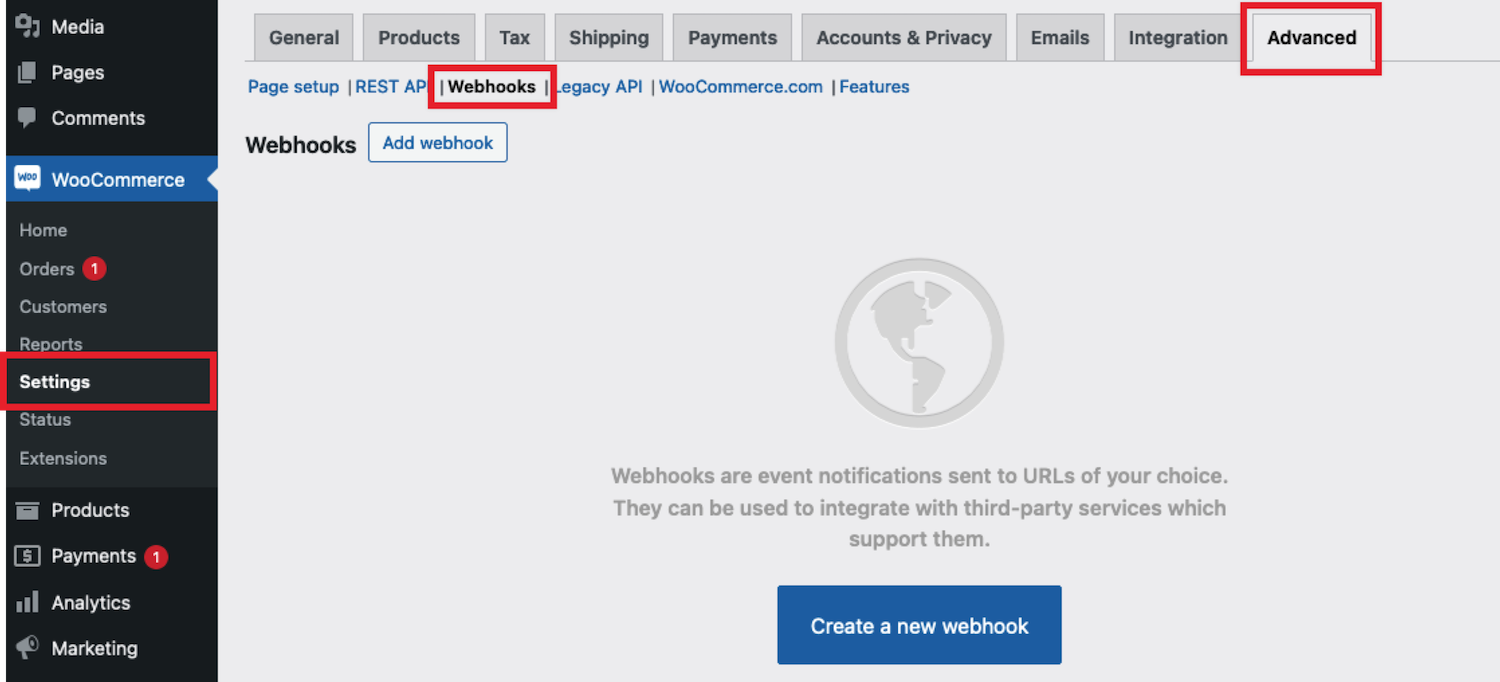This screenshot has height=682, width=1500.
Task: Go to the Legacy API section
Action: (598, 87)
